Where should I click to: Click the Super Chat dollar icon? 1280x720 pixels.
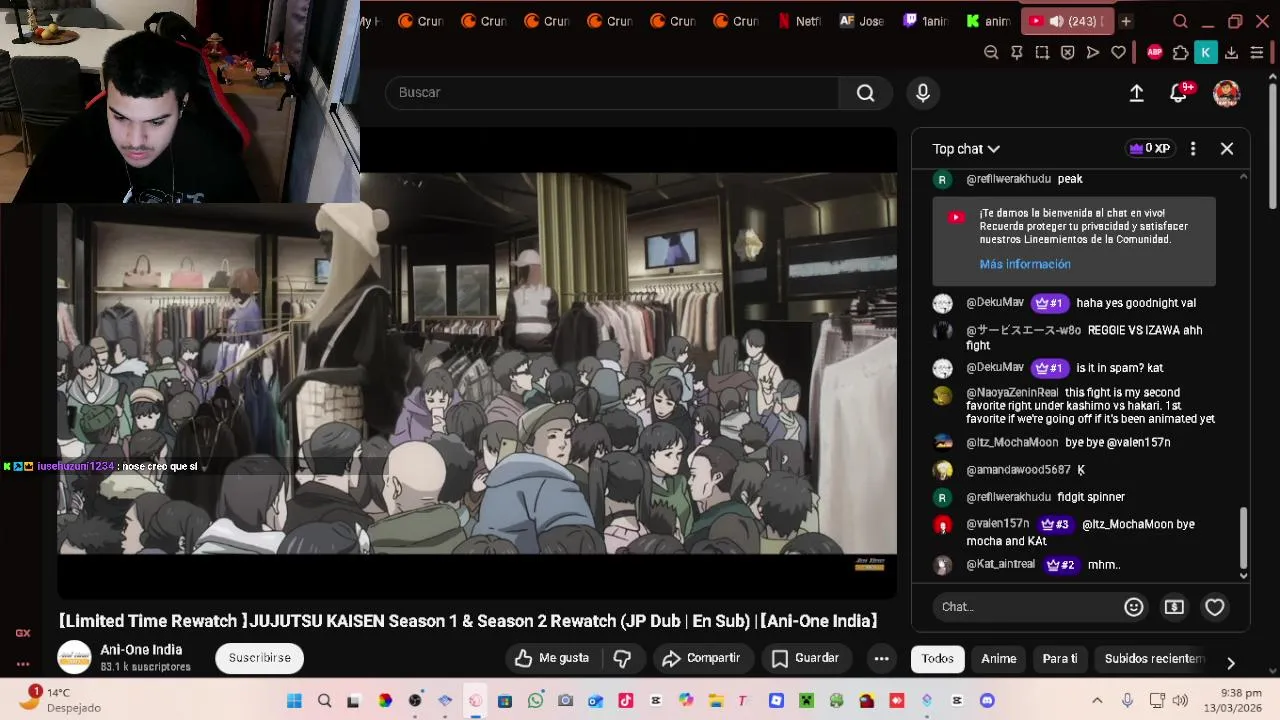click(x=1174, y=607)
